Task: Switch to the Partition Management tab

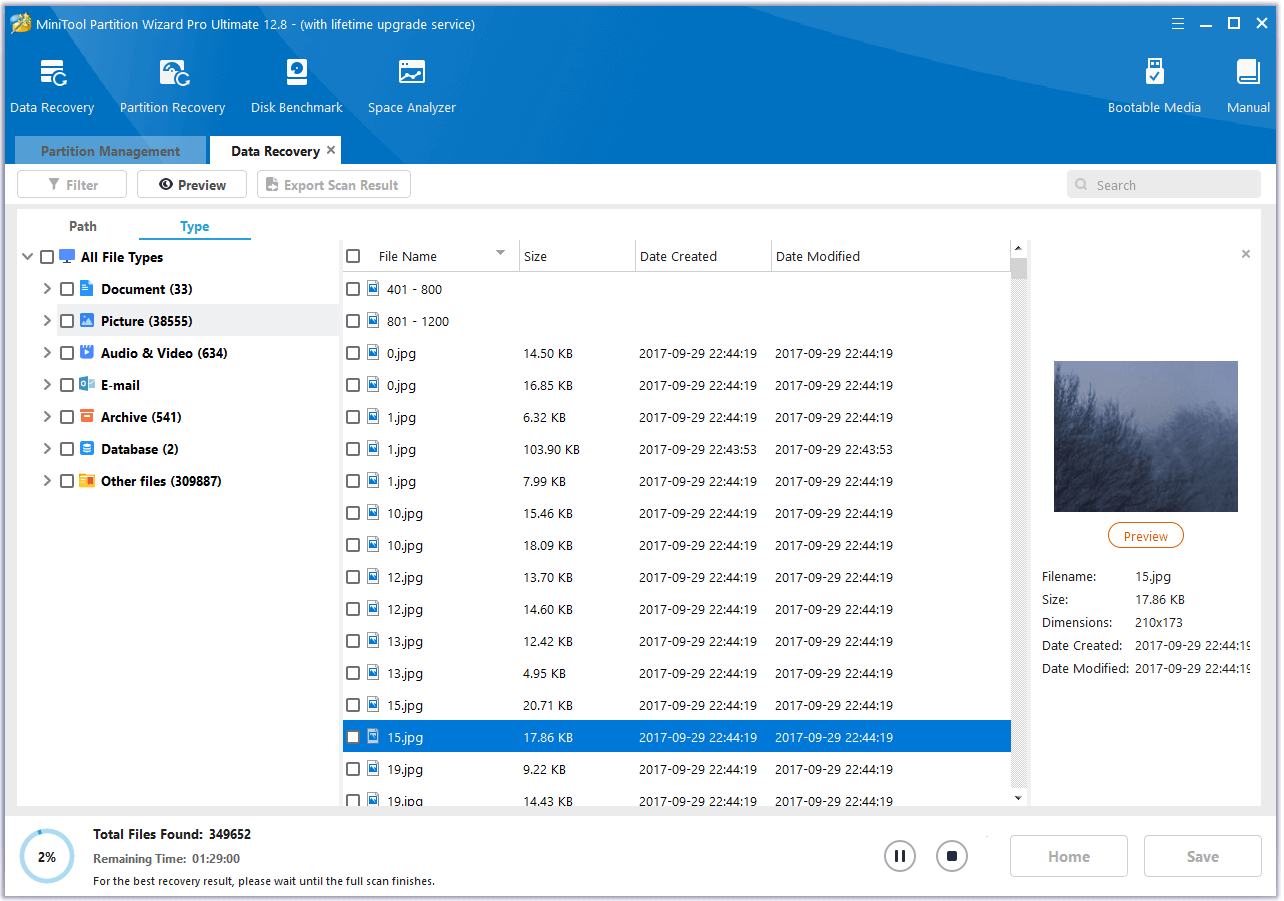Action: point(110,151)
